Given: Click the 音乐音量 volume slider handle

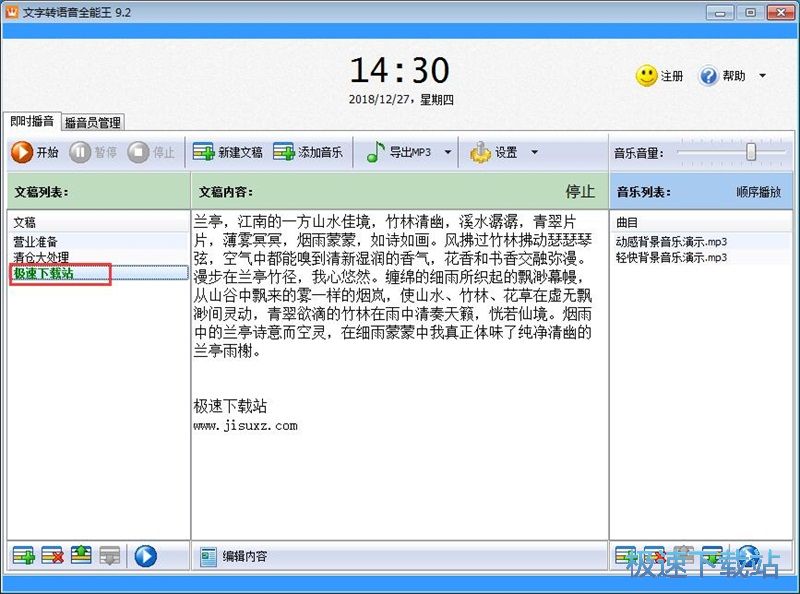Looking at the screenshot, I should pos(751,152).
